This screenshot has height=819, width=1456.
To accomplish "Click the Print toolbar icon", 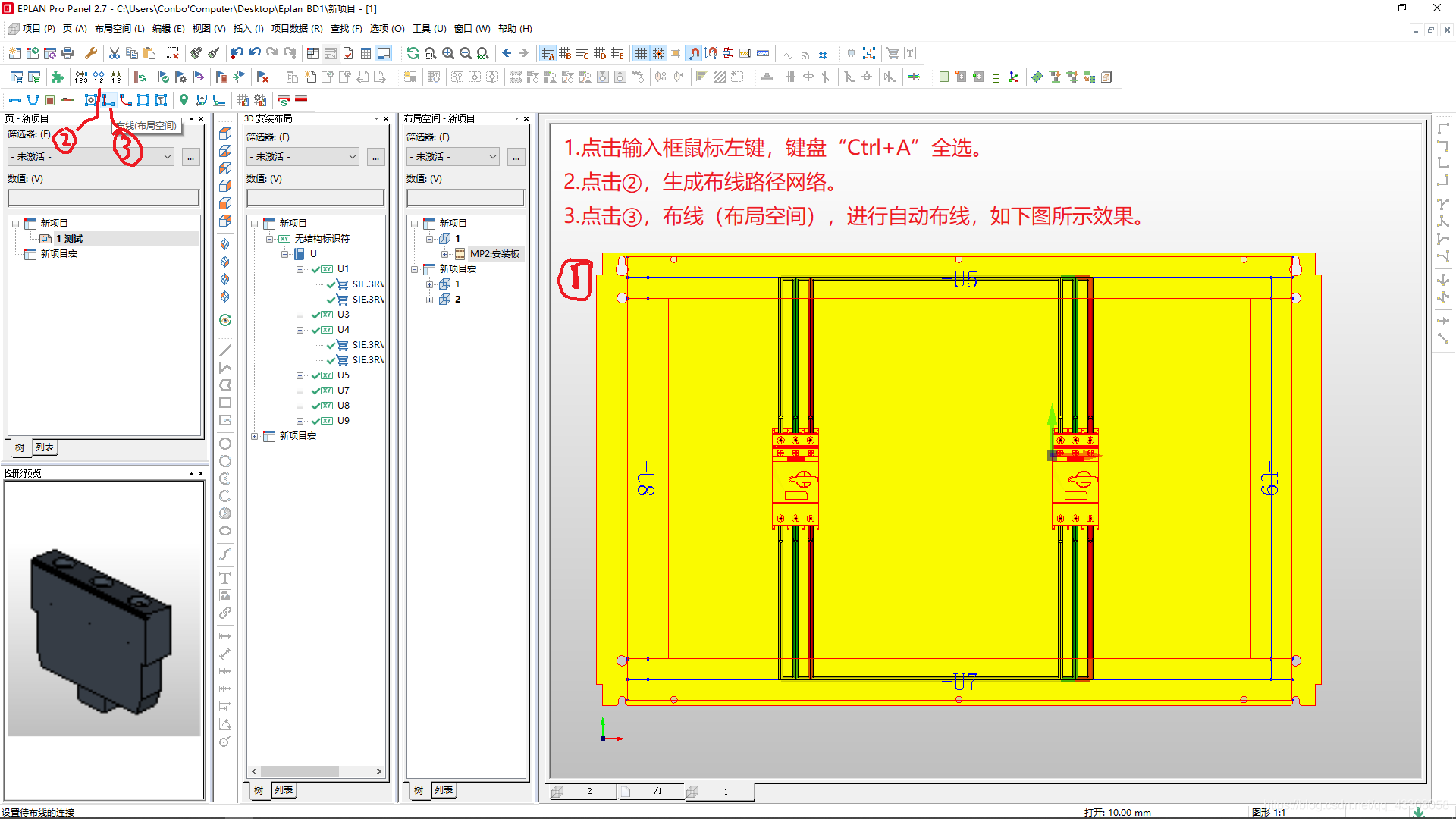I will [67, 53].
